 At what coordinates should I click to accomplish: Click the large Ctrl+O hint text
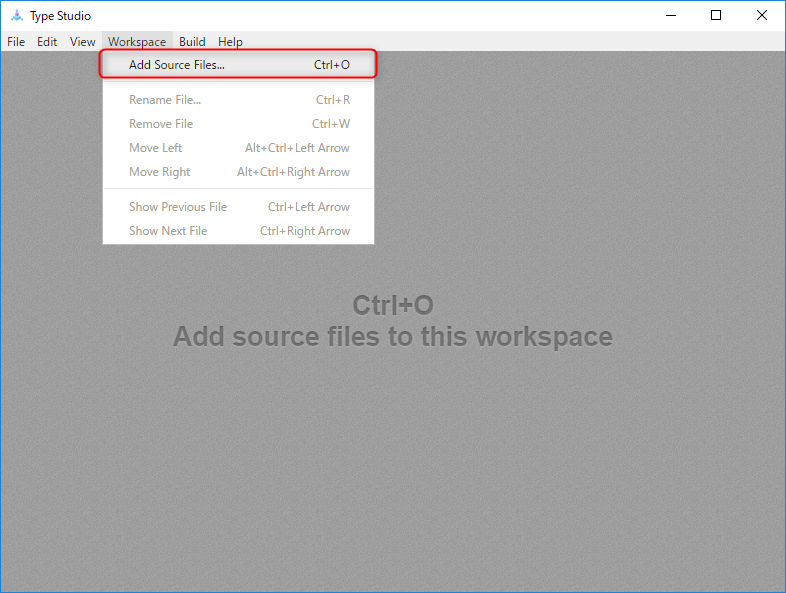[392, 305]
